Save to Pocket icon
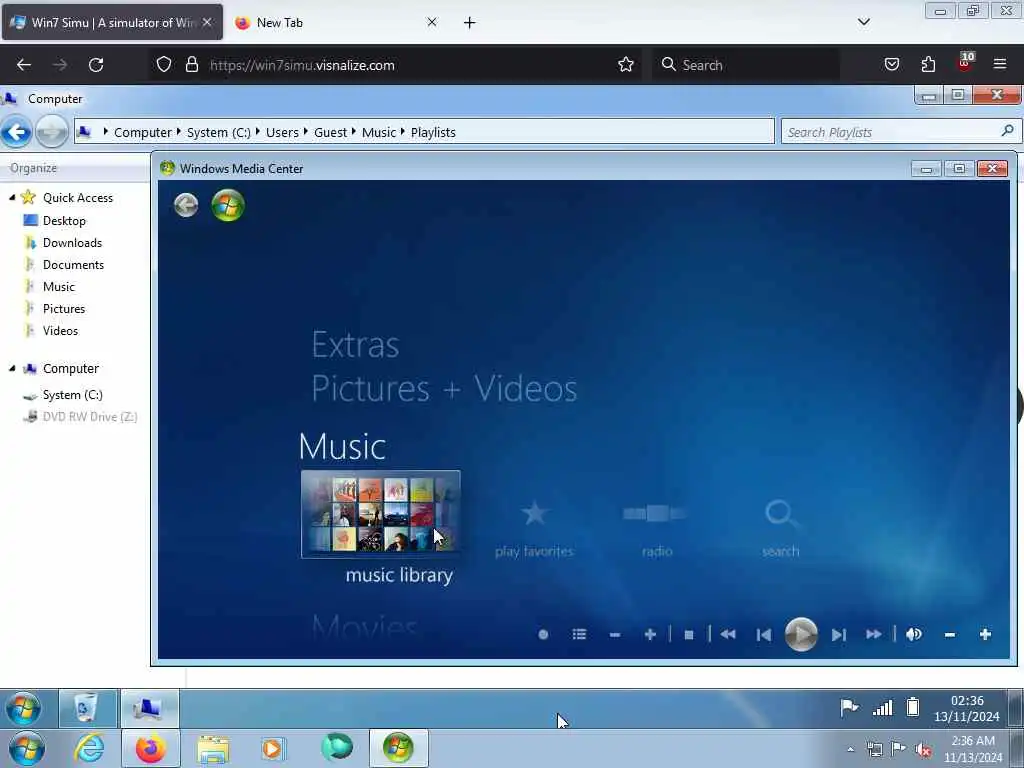The image size is (1024, 768). [x=891, y=64]
